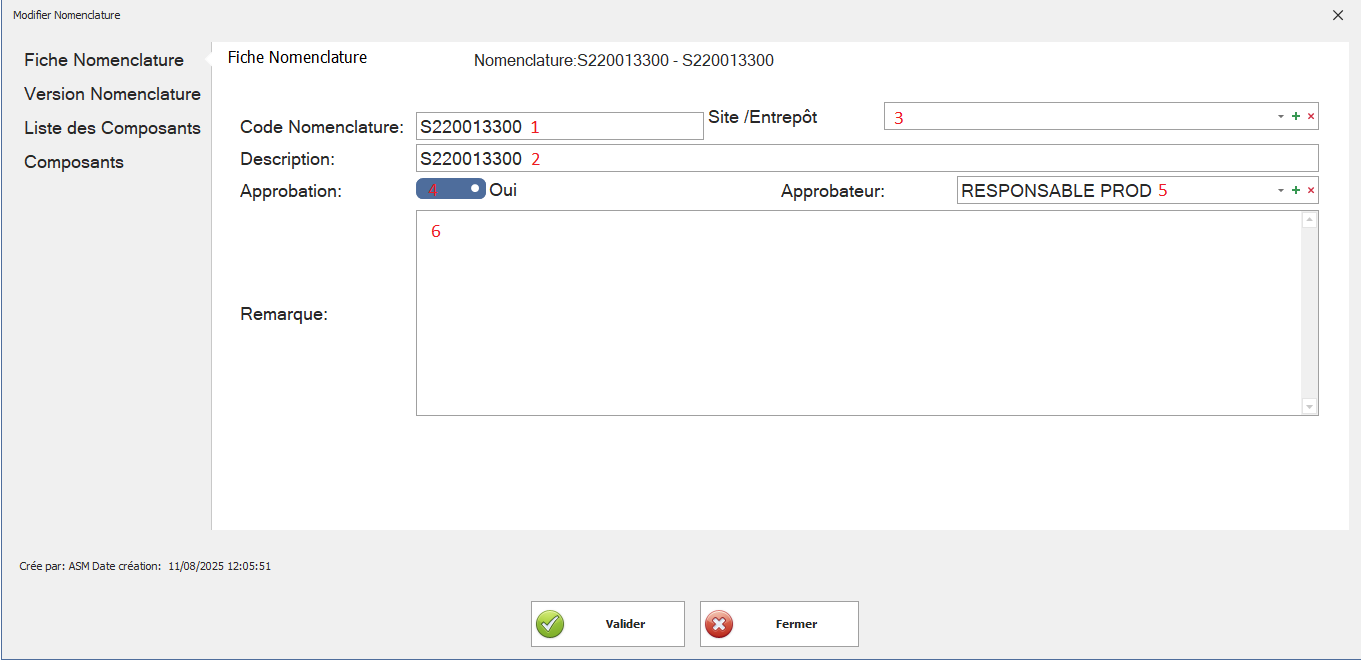Click inside the Remarque text area
The width and height of the screenshot is (1361, 661).
pyautogui.click(x=860, y=312)
